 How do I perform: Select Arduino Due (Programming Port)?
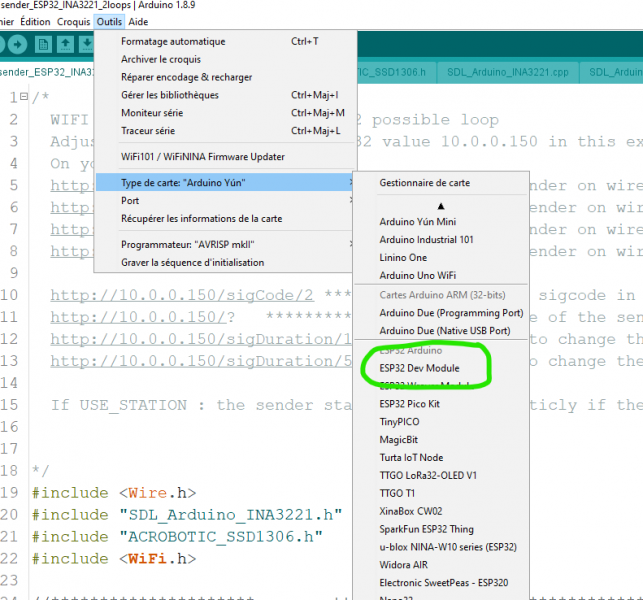pyautogui.click(x=441, y=313)
